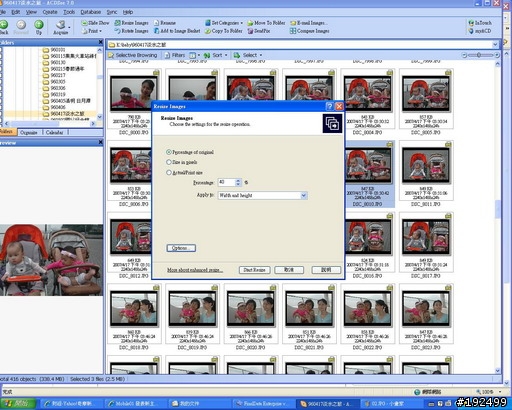Viewport: 512px width, 410px height.
Task: Open the Mobile01 taskbar window
Action: tap(135, 404)
